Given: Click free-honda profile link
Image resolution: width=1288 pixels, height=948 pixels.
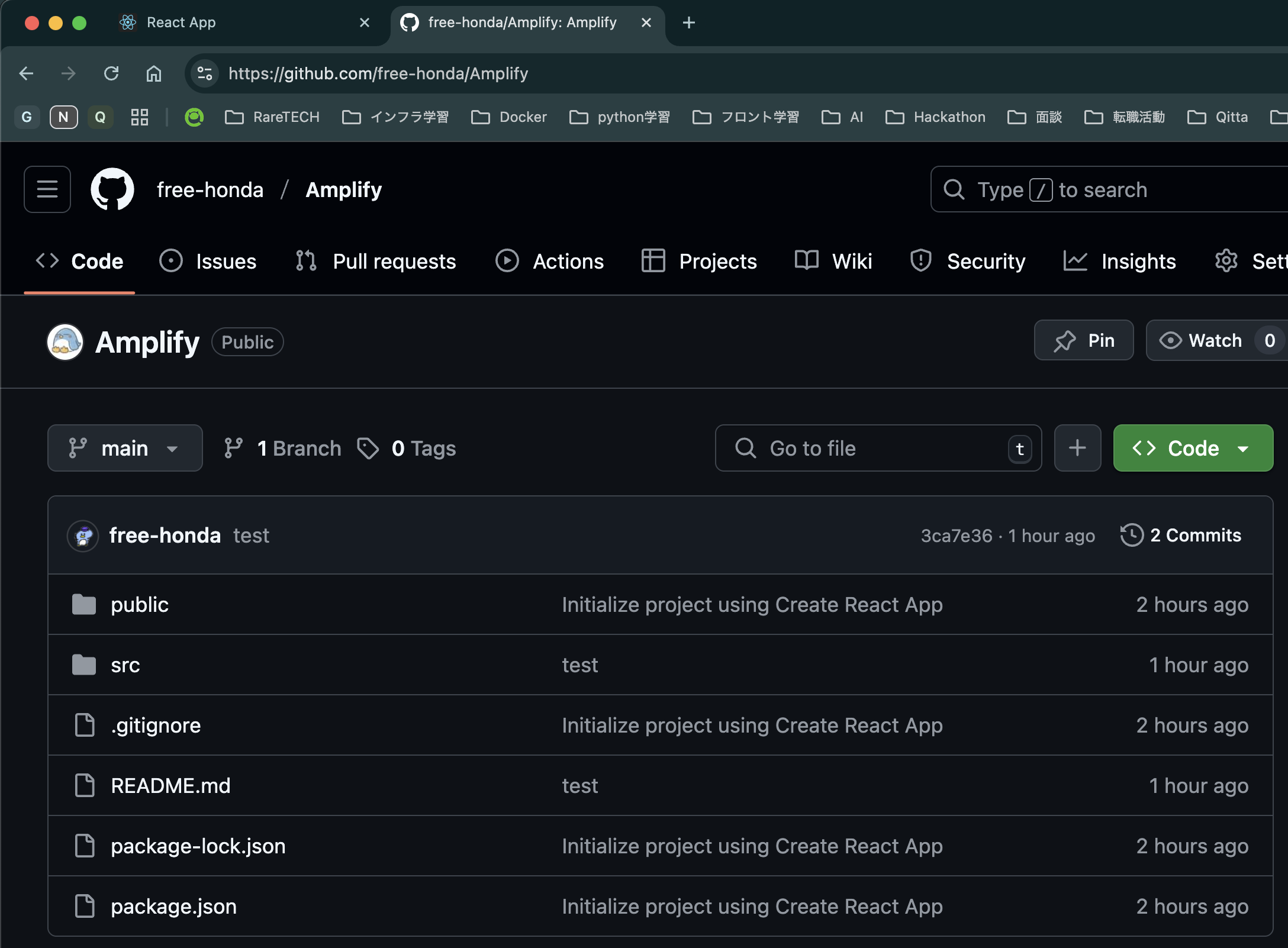Looking at the screenshot, I should 165,535.
